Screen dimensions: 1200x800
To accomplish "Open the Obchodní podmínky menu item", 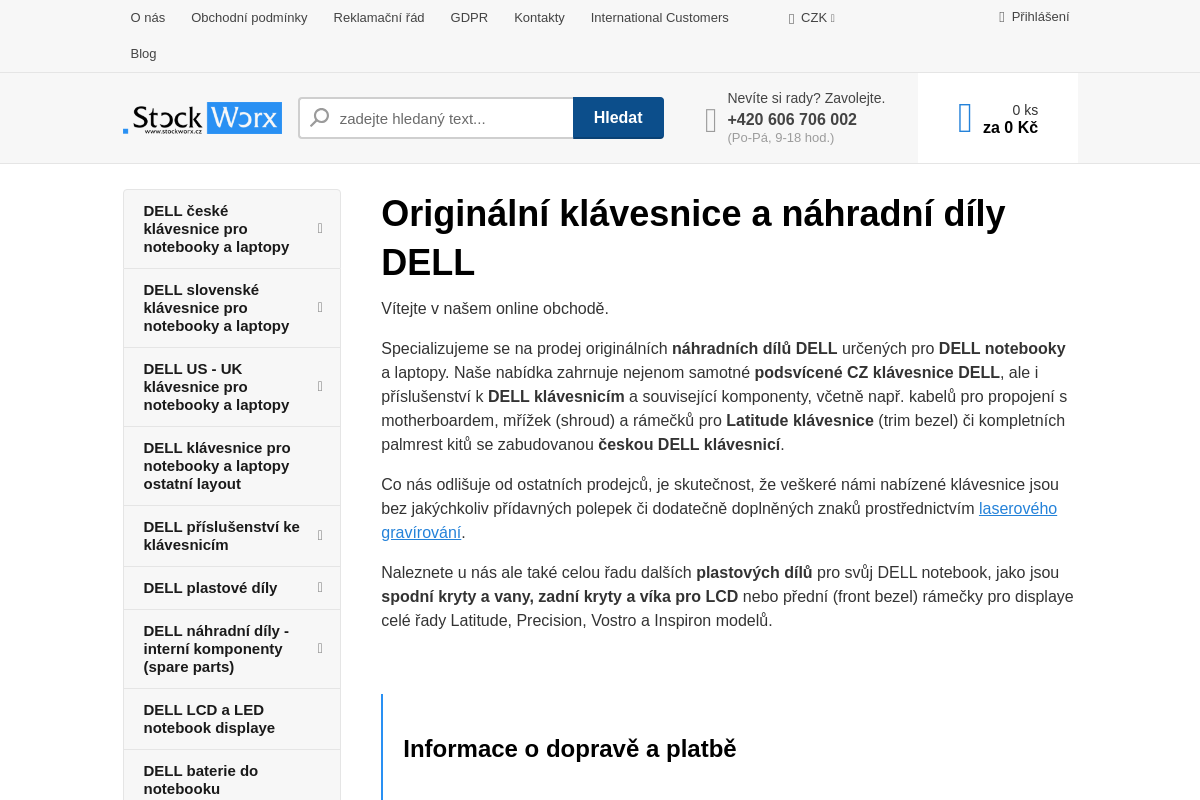I will 249,18.
